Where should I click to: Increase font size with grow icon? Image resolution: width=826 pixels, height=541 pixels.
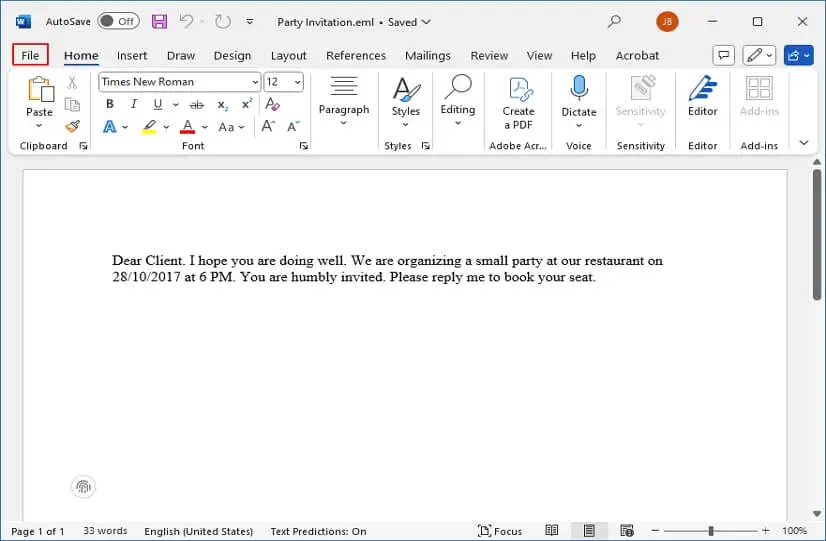click(268, 126)
